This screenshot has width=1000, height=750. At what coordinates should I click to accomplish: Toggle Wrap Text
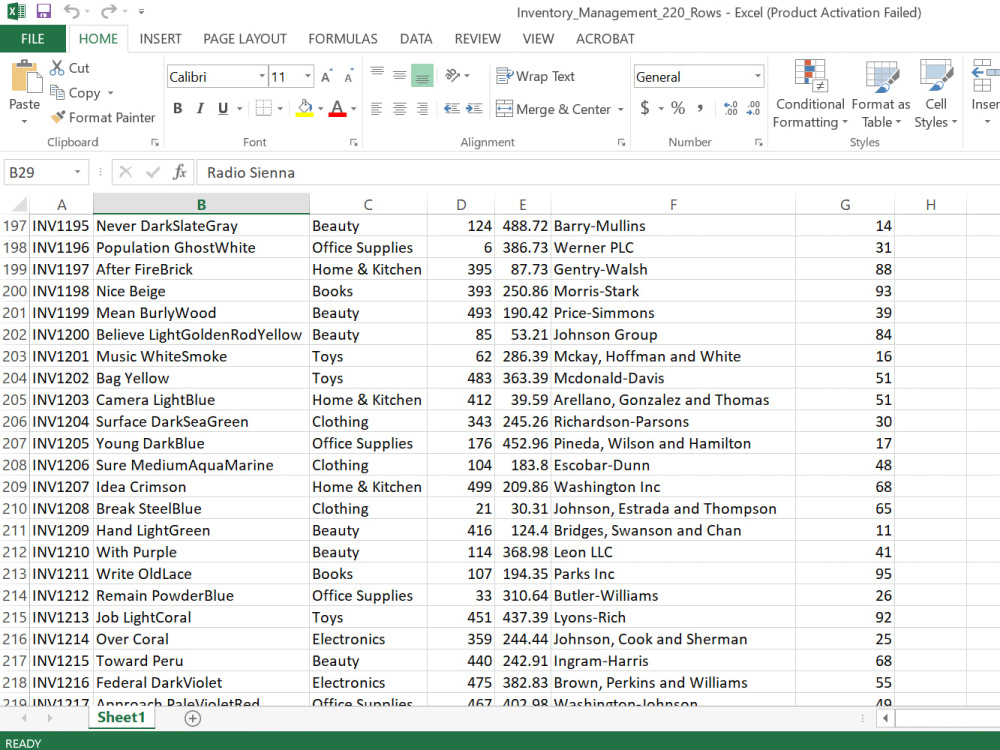536,77
